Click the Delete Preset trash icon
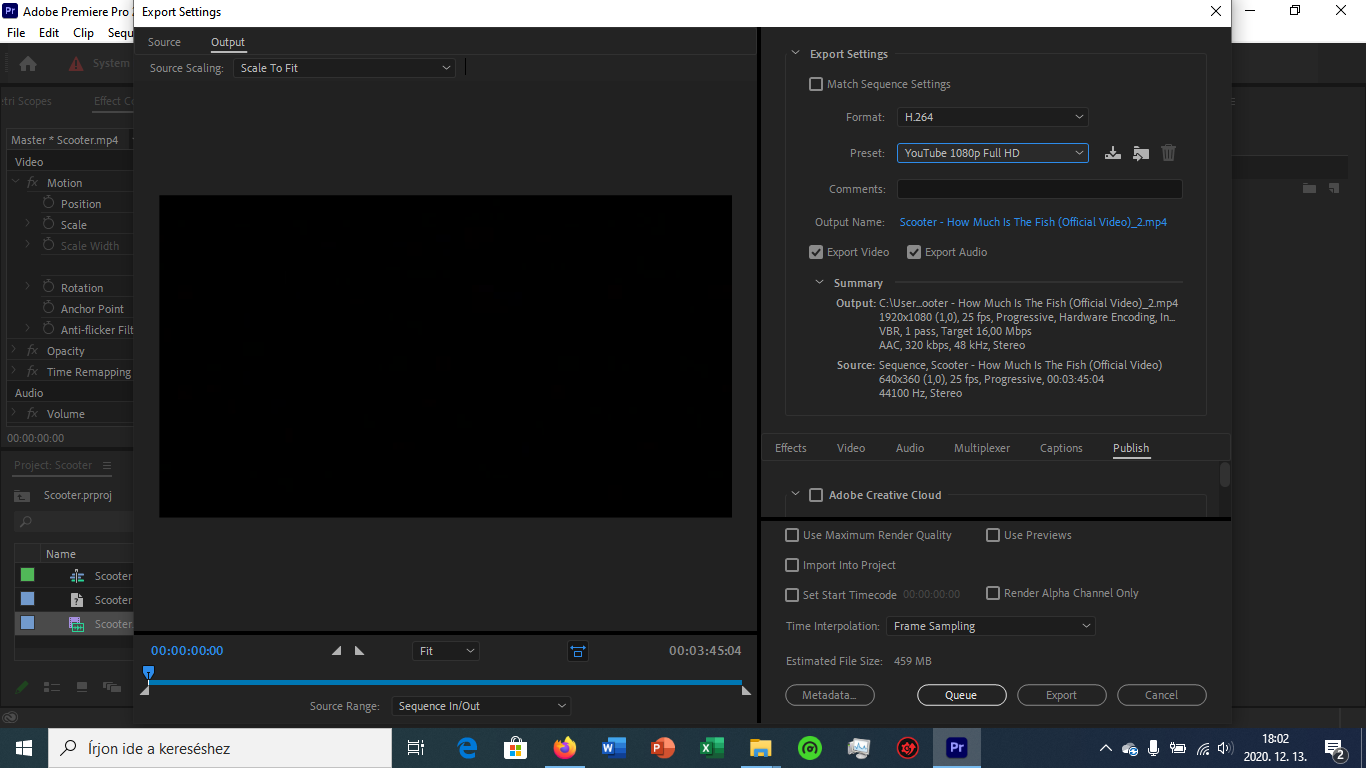This screenshot has height=768, width=1366. pos(1168,153)
